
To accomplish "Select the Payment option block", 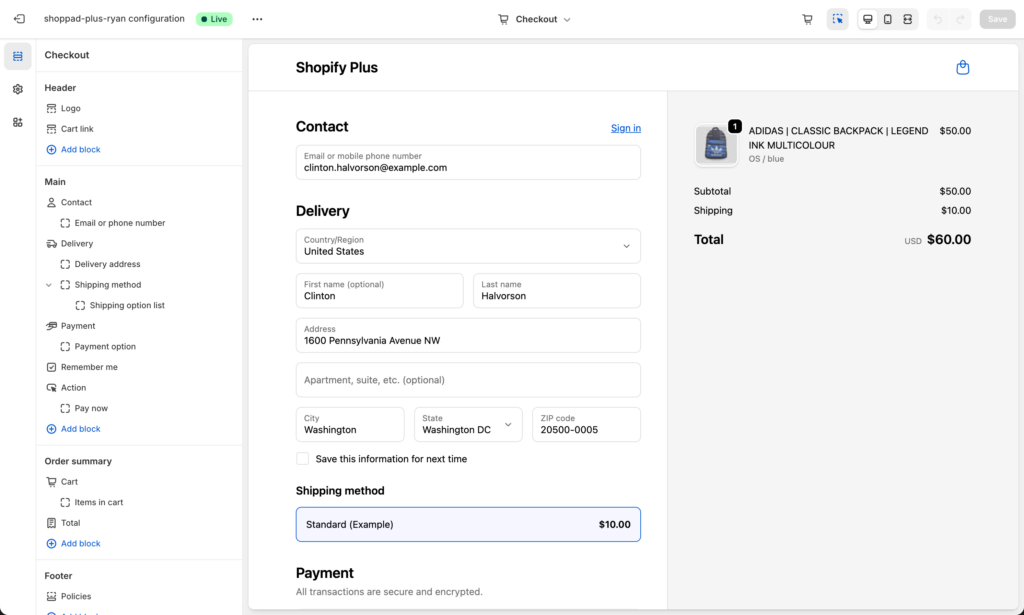I will coord(105,346).
